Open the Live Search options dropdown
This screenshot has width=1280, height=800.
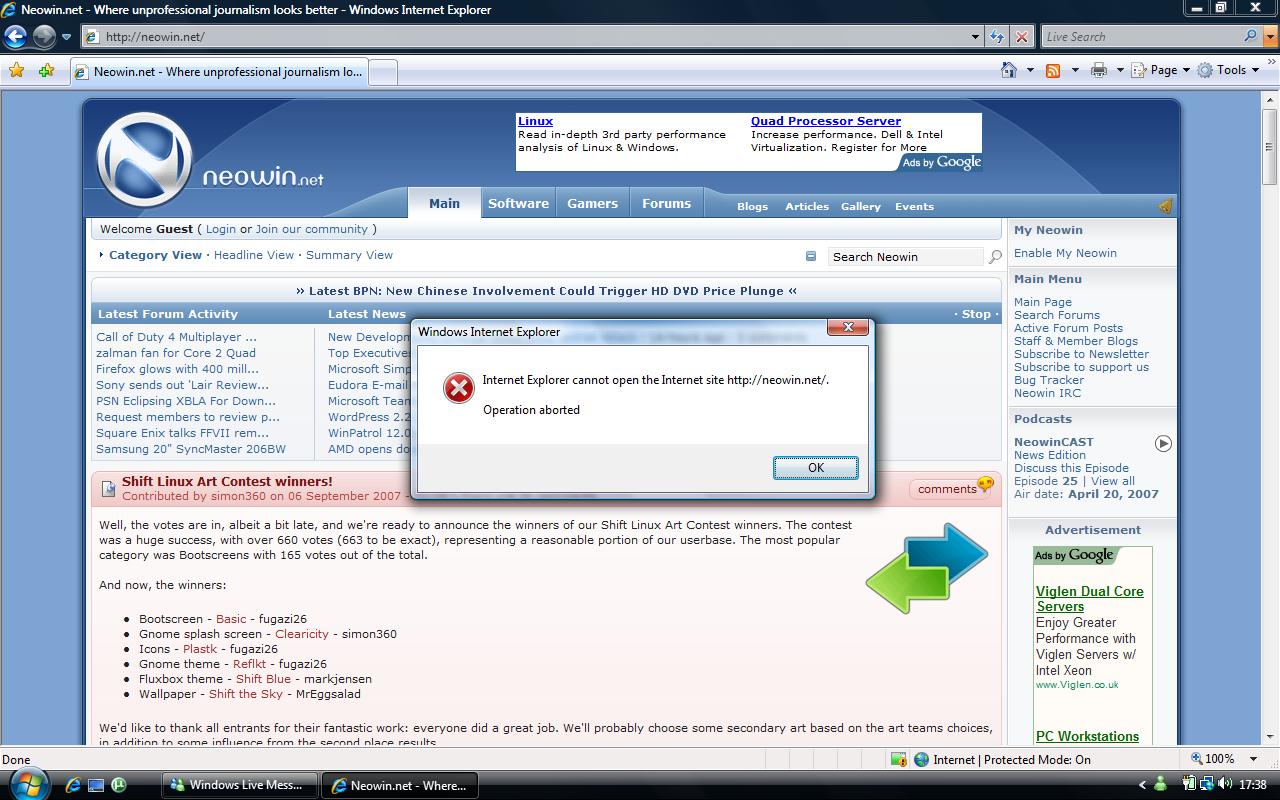pos(1269,37)
